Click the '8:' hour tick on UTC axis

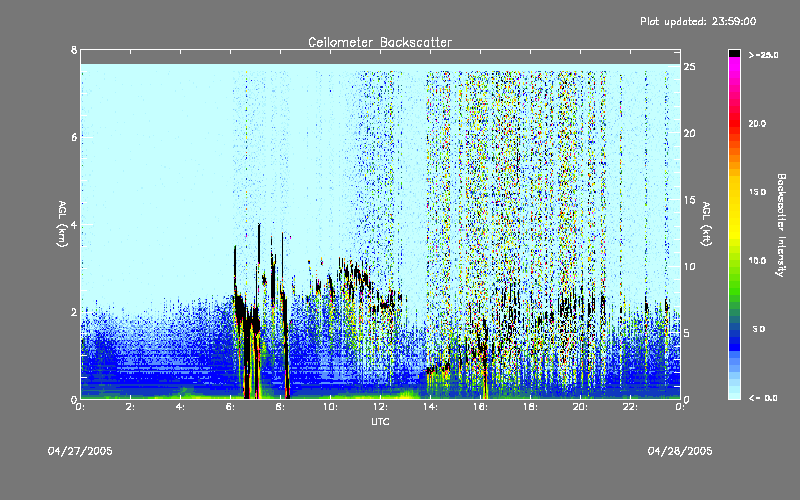click(x=280, y=407)
